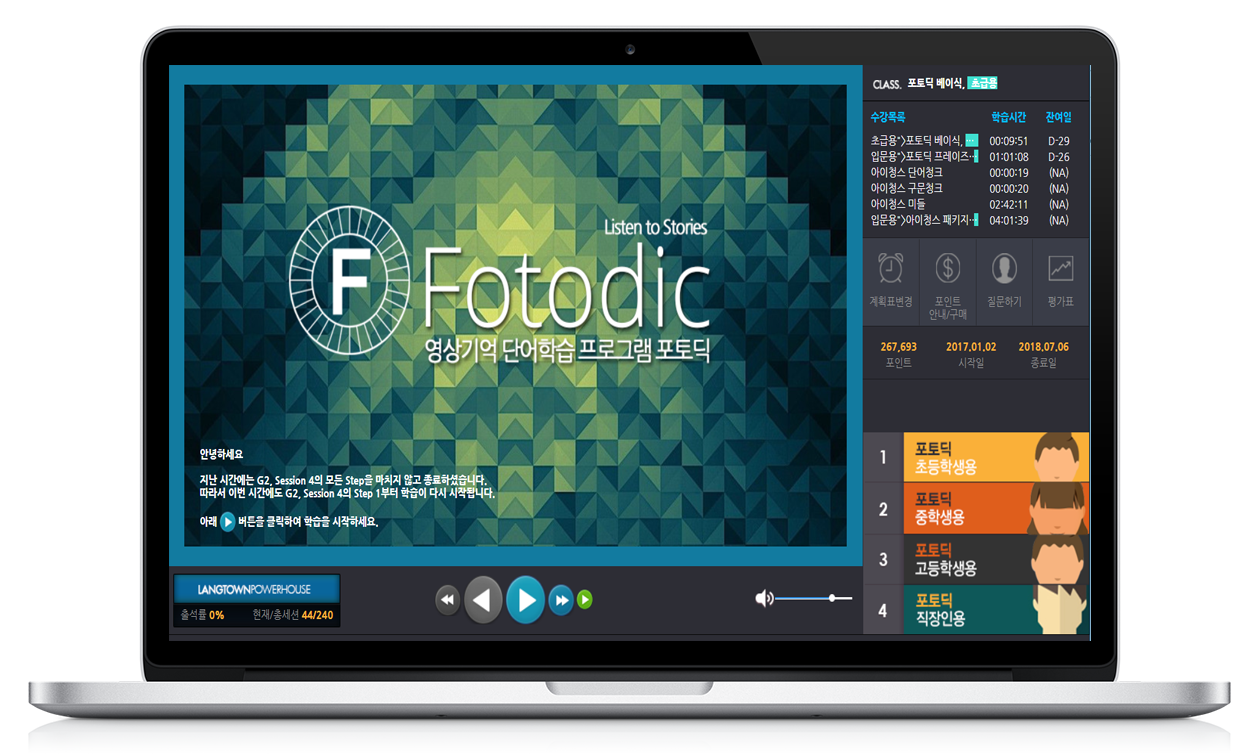
Task: Click the large gray previous step arrow
Action: pyautogui.click(x=483, y=600)
